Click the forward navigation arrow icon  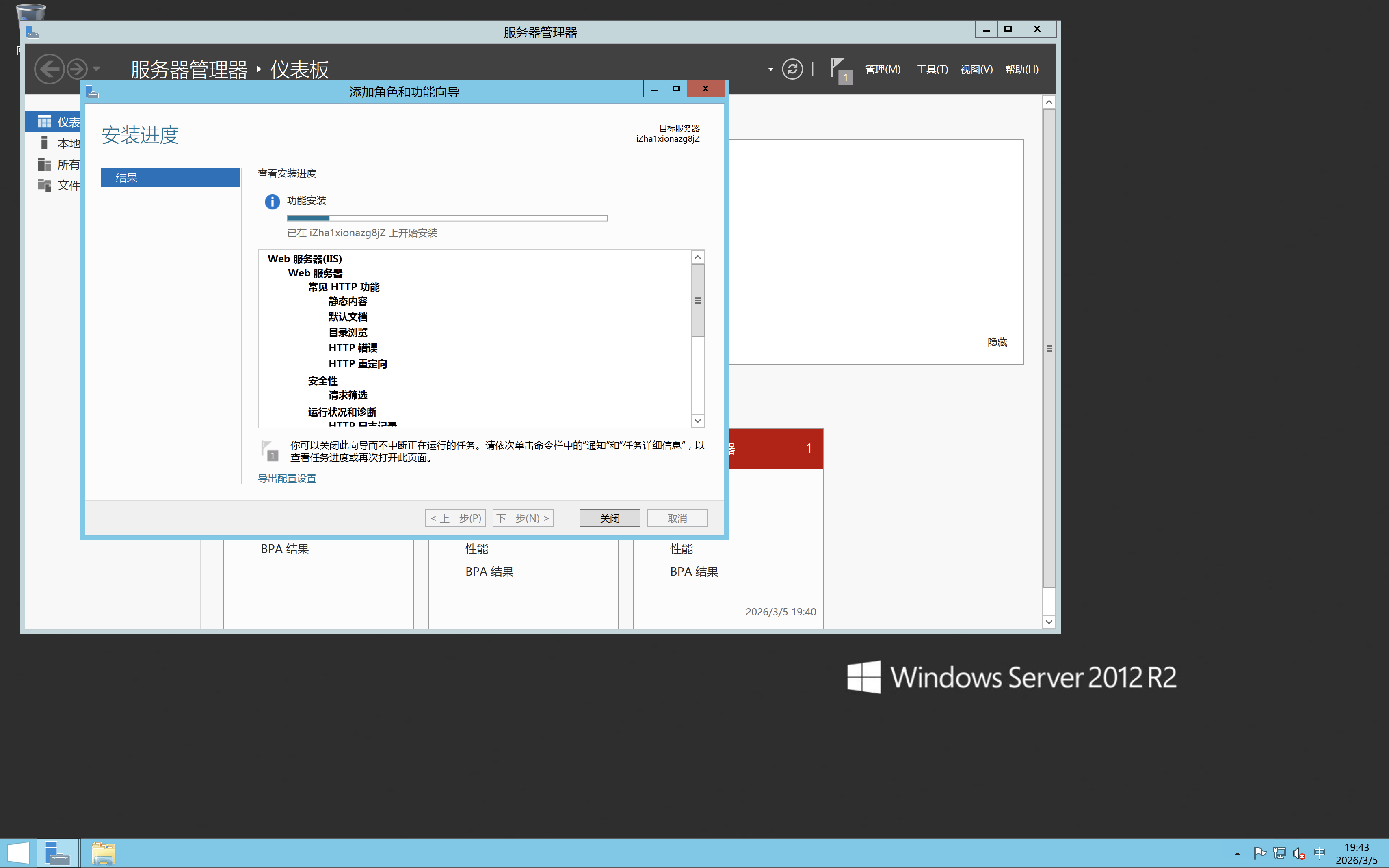(77, 69)
